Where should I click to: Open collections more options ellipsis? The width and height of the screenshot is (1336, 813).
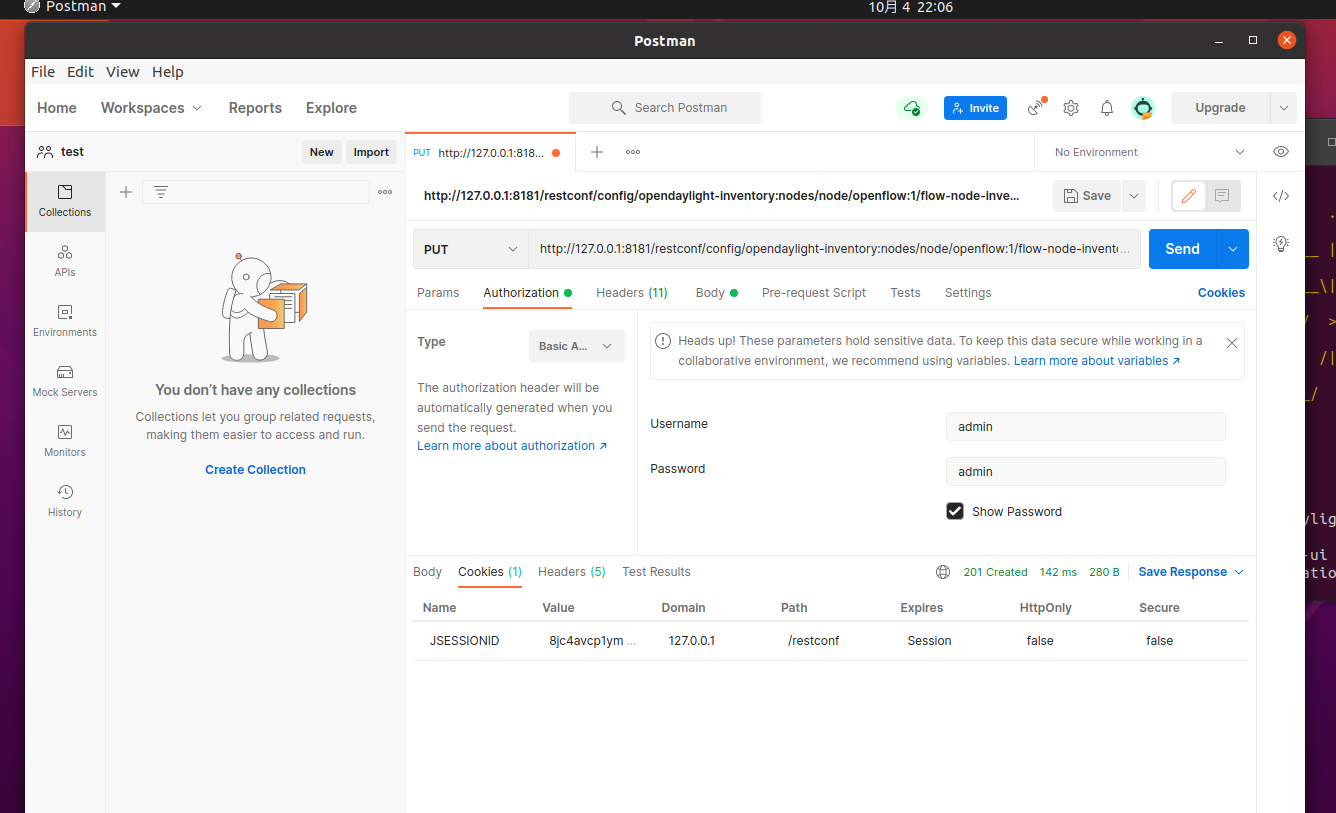click(x=385, y=192)
